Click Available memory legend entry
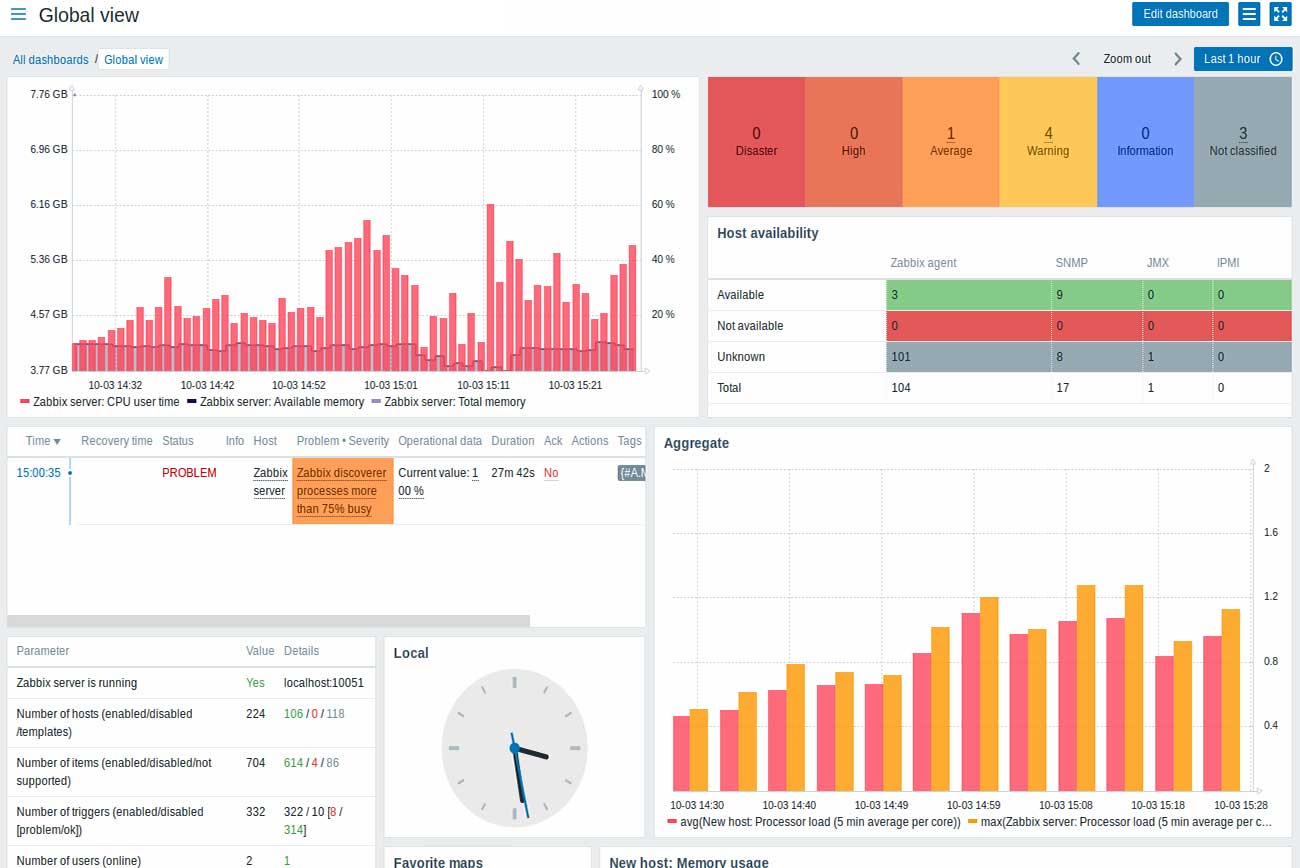The width and height of the screenshot is (1300, 868). [x=275, y=402]
